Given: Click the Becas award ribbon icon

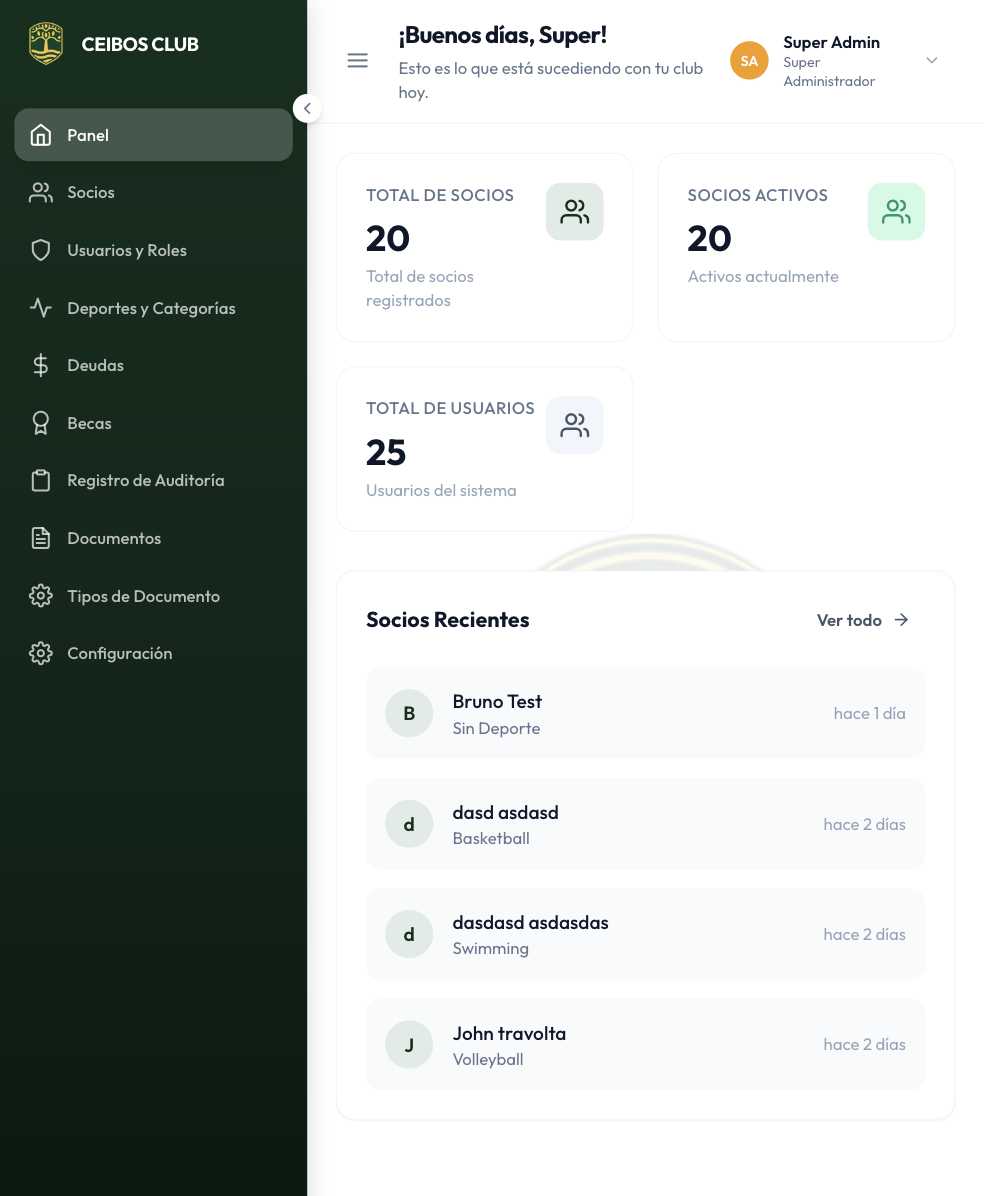Looking at the screenshot, I should click(41, 424).
